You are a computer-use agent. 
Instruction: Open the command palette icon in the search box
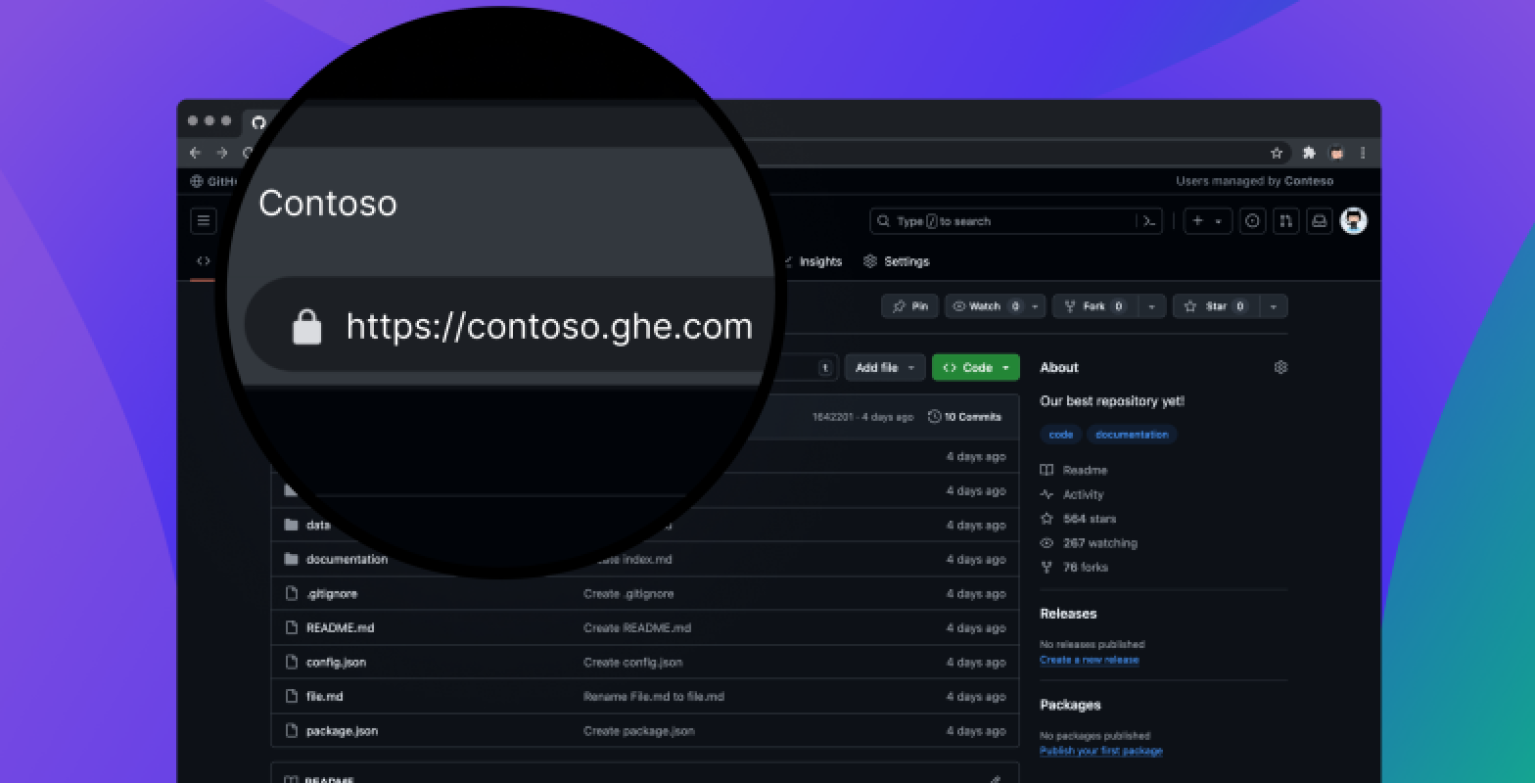click(x=1149, y=221)
